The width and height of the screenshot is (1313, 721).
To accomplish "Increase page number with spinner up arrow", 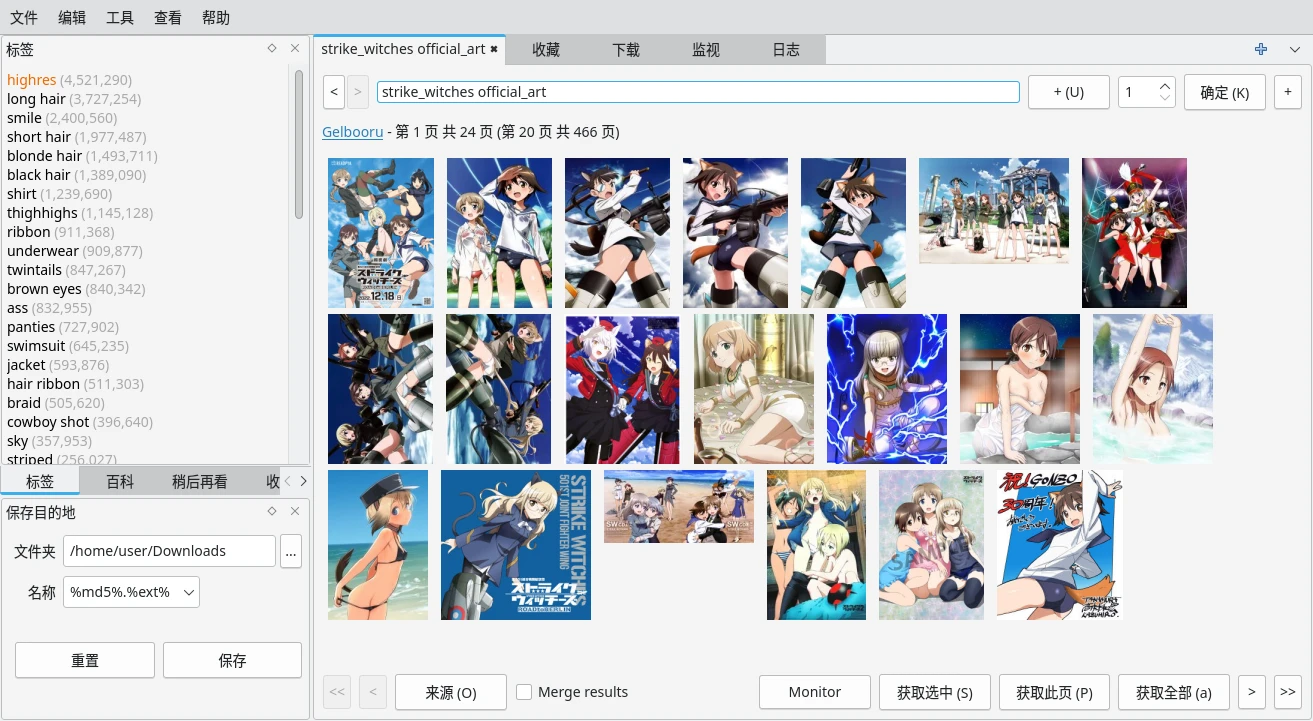I will 1165,86.
